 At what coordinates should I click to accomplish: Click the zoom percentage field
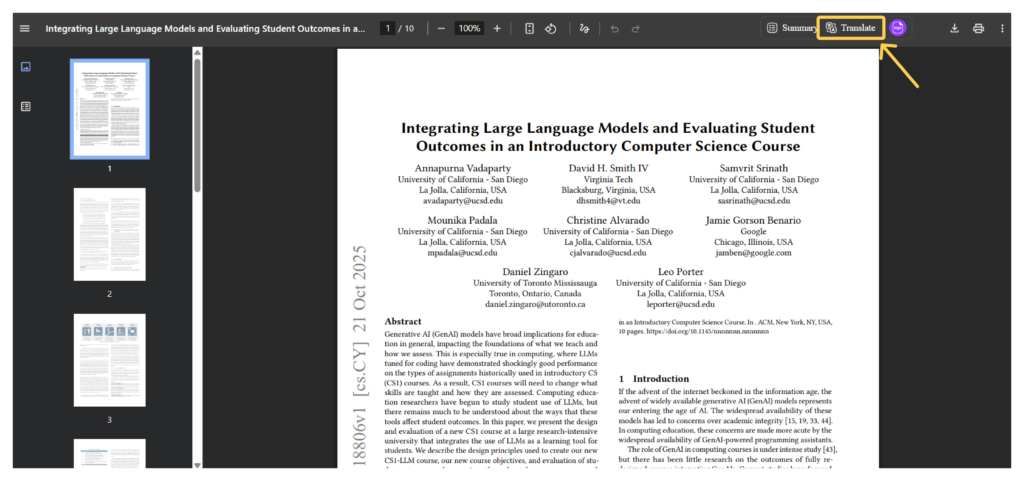pyautogui.click(x=469, y=28)
